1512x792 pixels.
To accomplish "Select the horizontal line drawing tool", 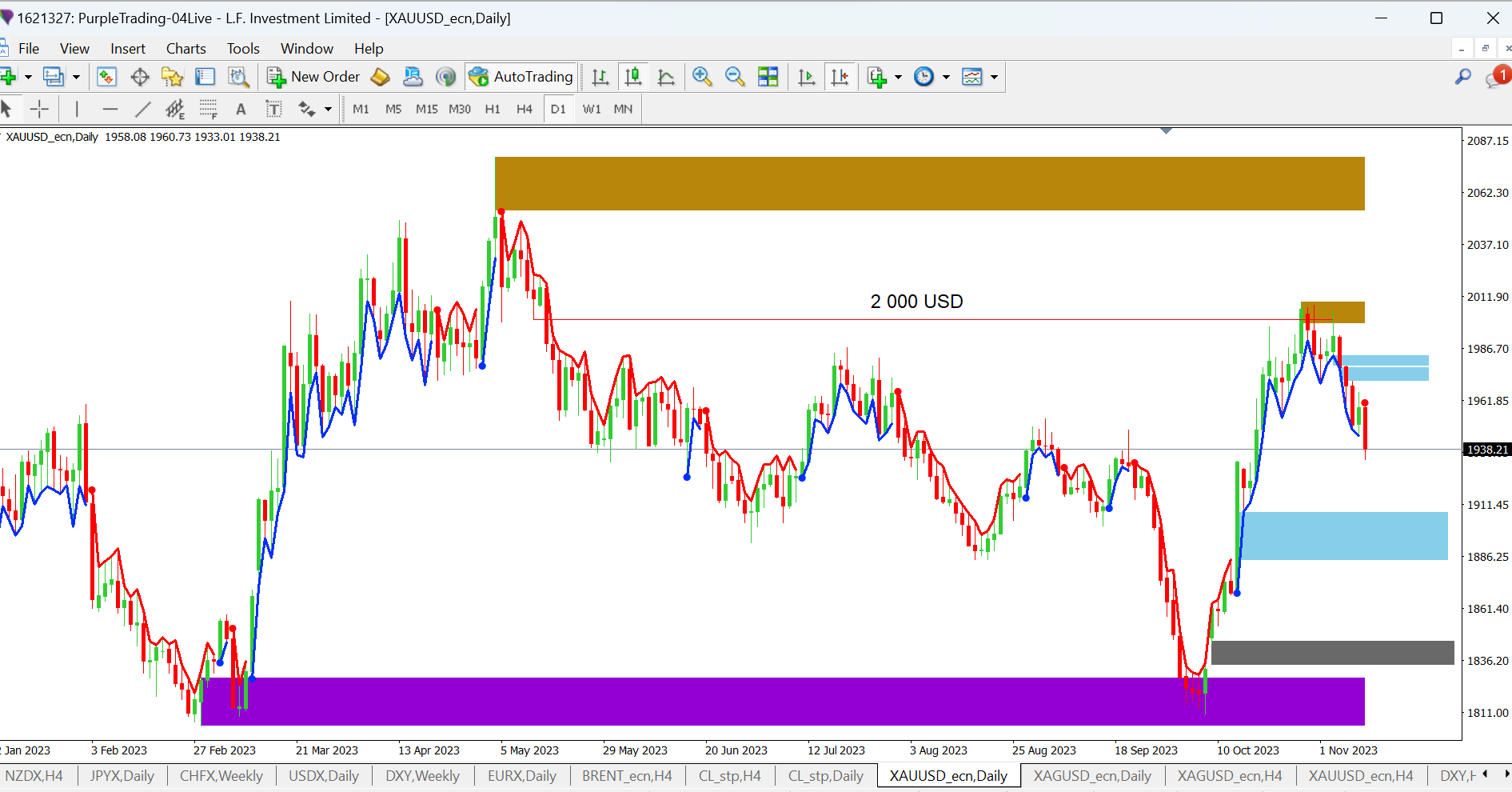I will (x=110, y=109).
